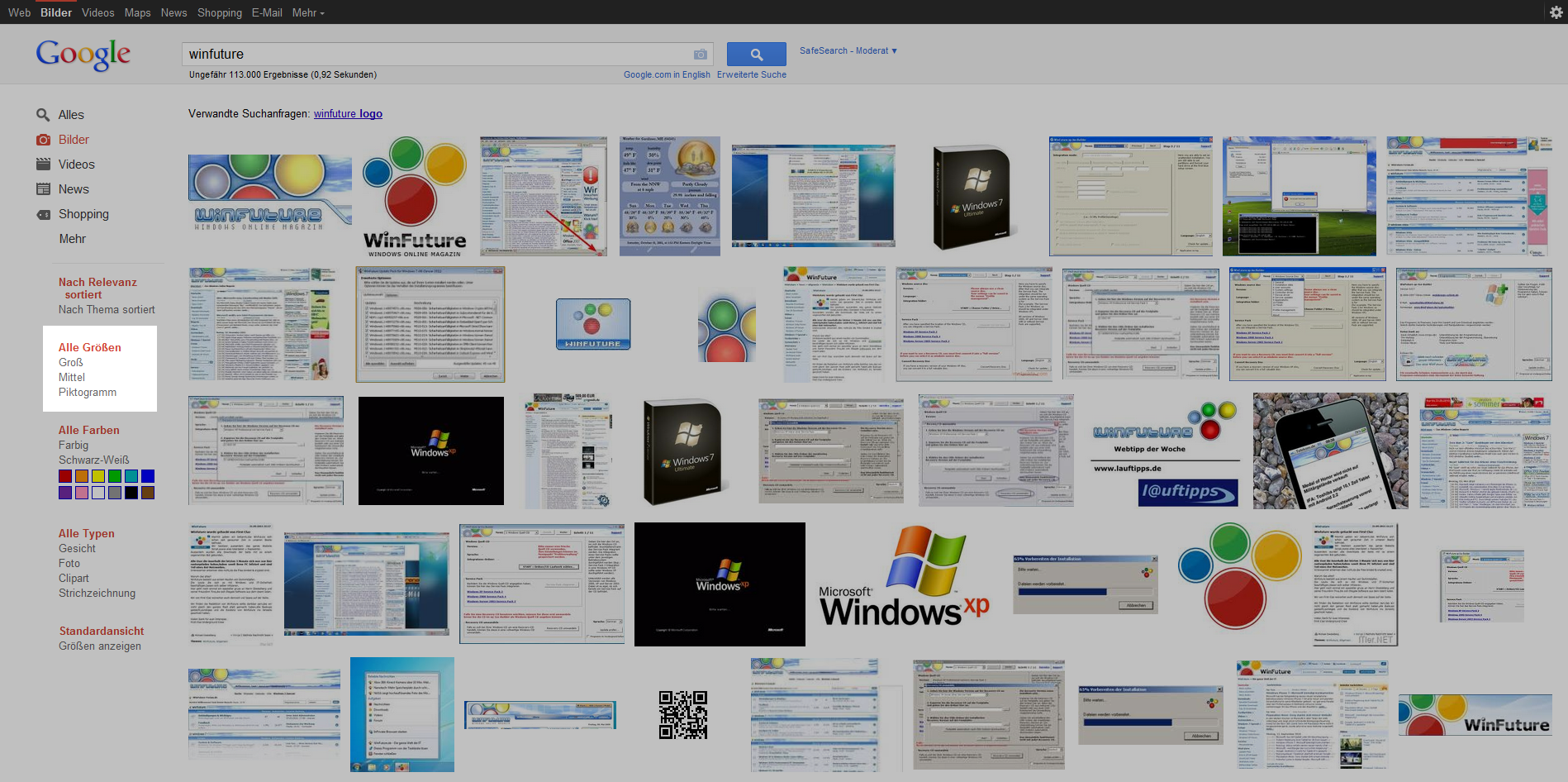The height and width of the screenshot is (782, 1568).
Task: Switch to Maps in top navigation
Action: coord(137,12)
